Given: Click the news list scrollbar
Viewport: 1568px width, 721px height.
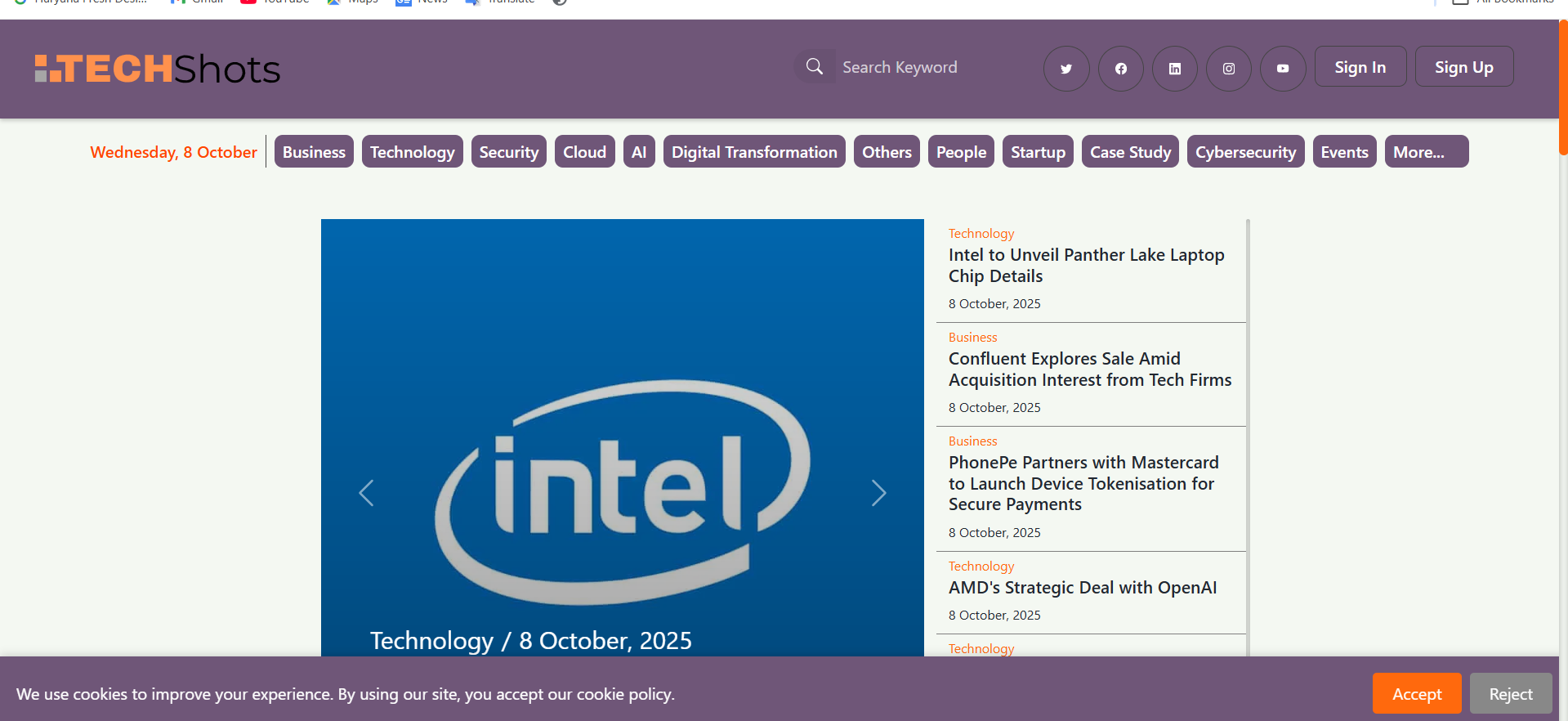Looking at the screenshot, I should click(1249, 437).
